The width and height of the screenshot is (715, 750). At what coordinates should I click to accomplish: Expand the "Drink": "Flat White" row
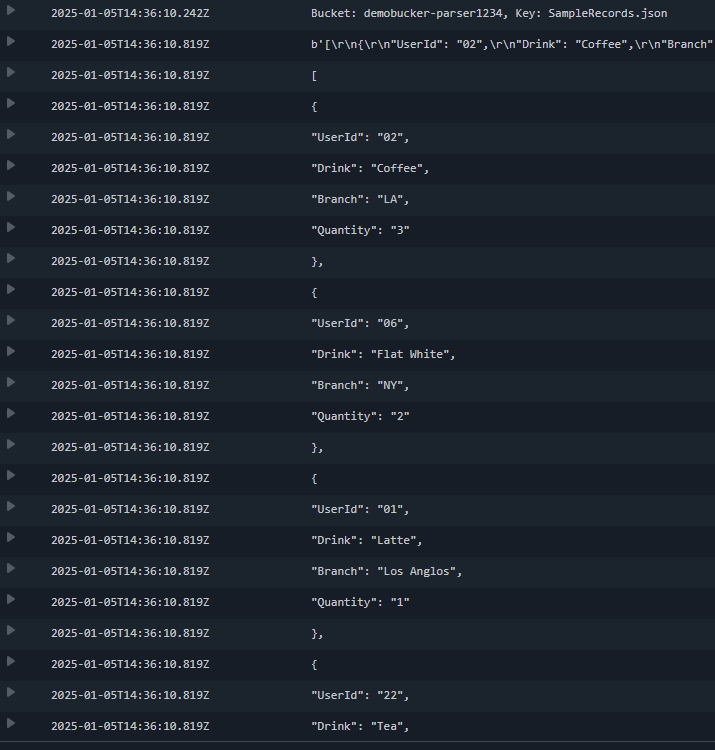click(x=11, y=352)
